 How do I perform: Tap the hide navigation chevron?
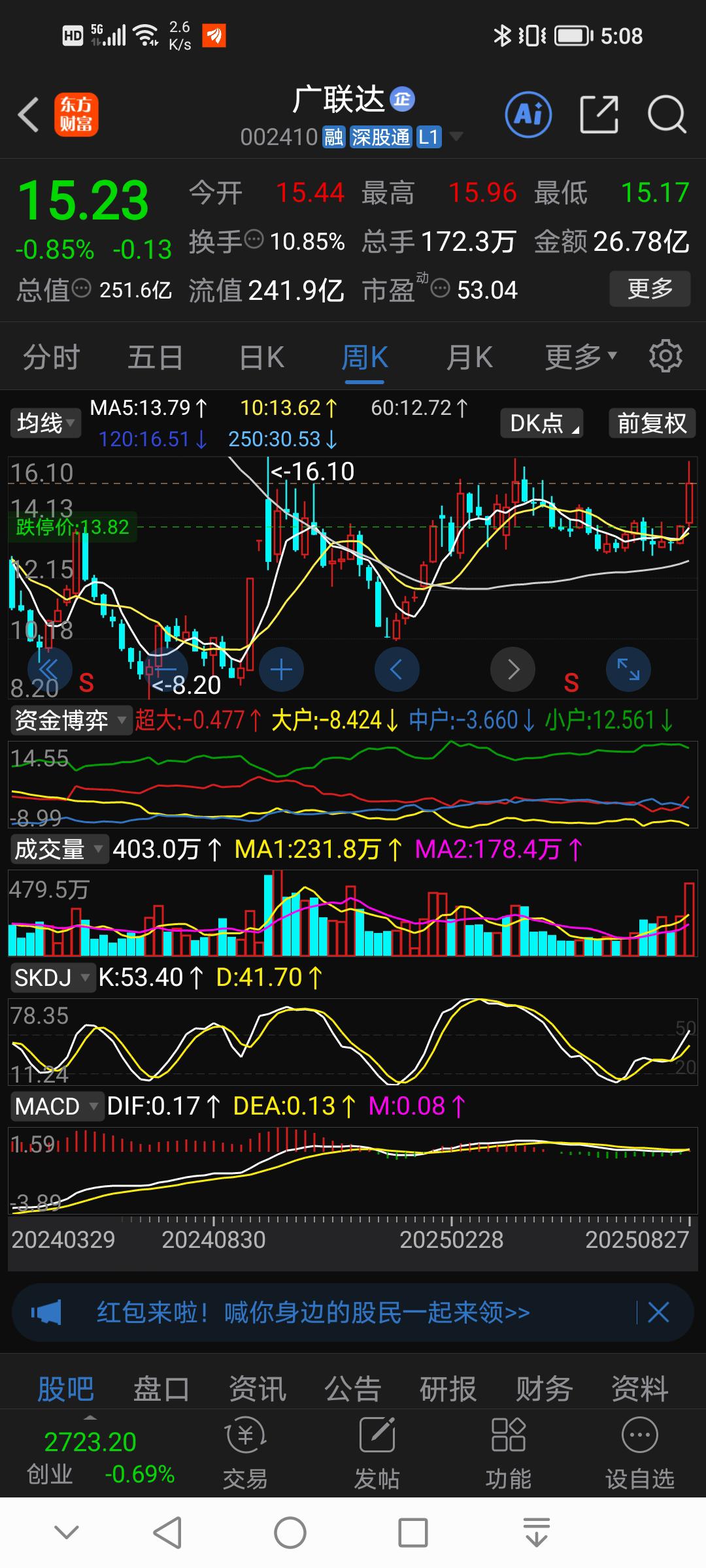pyautogui.click(x=67, y=1531)
